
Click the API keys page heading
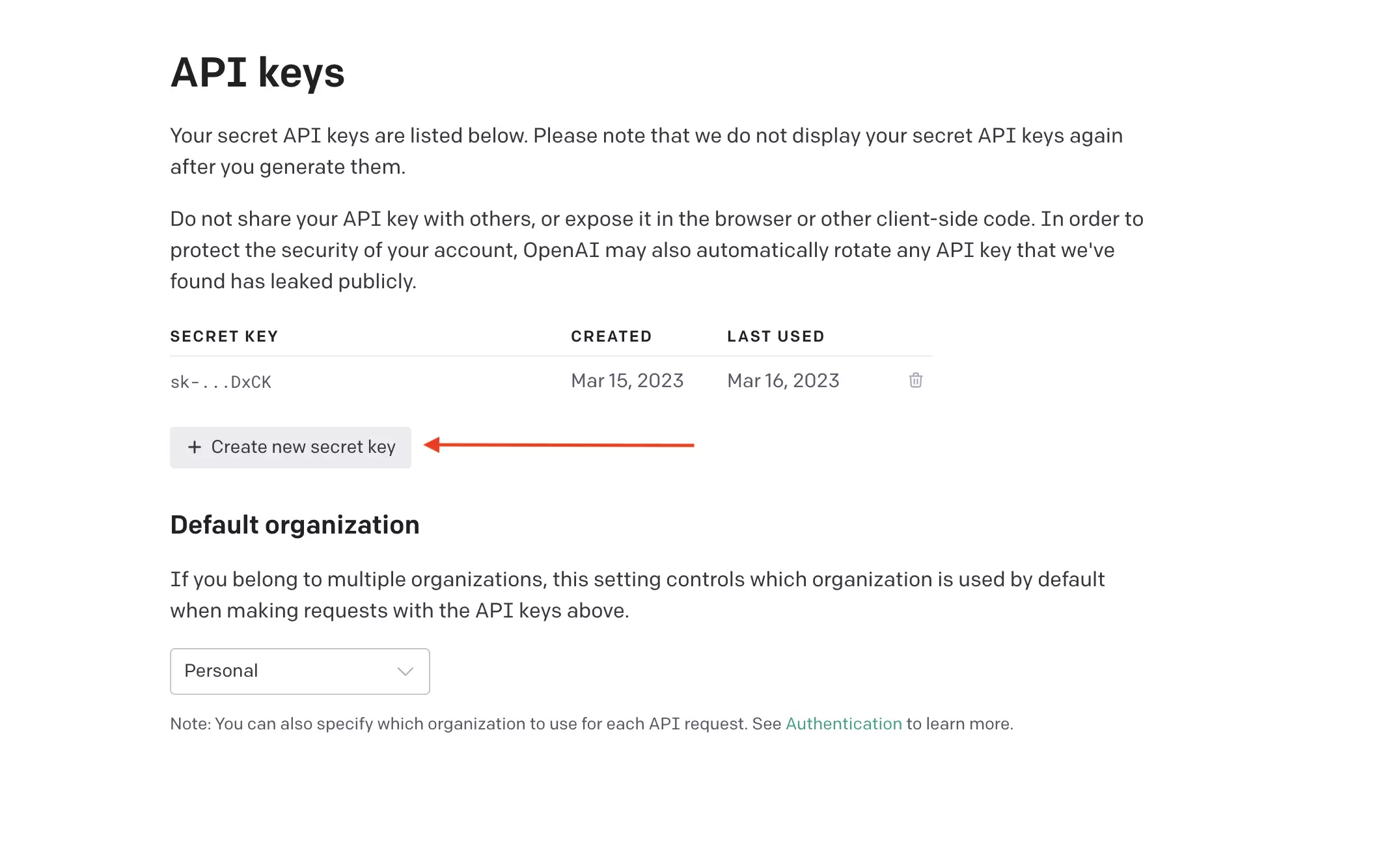[x=258, y=73]
